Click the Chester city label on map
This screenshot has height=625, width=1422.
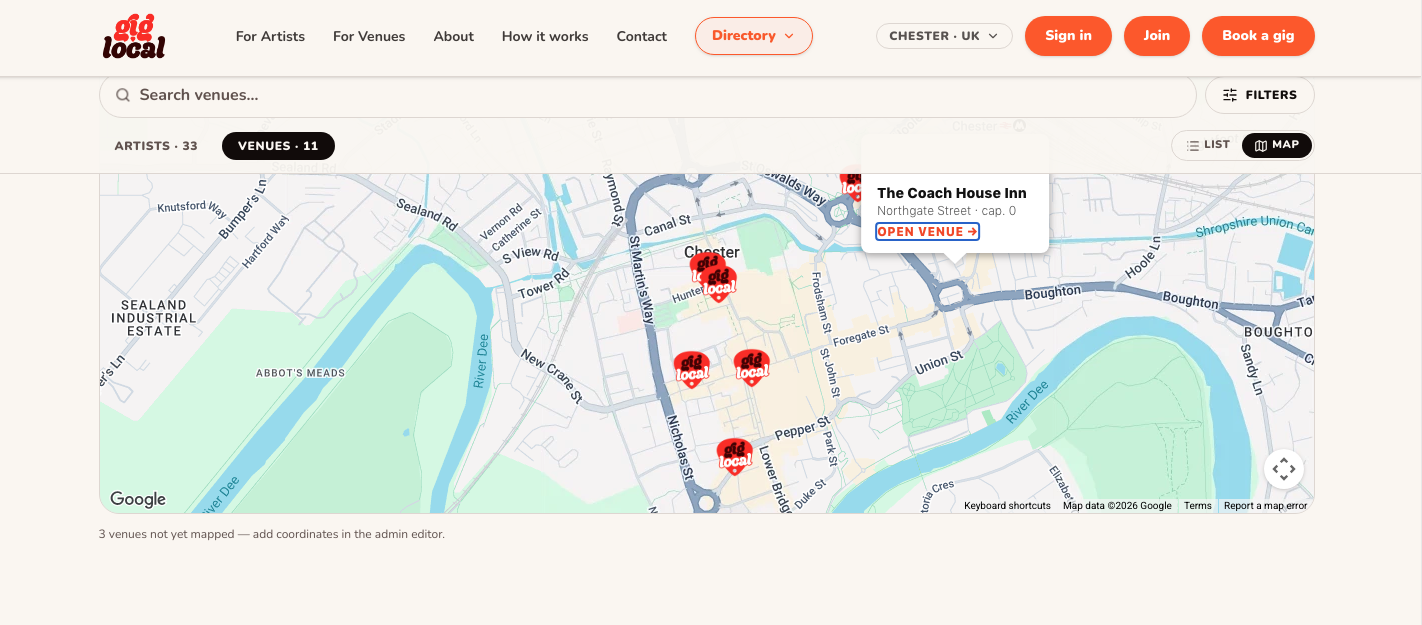[712, 252]
